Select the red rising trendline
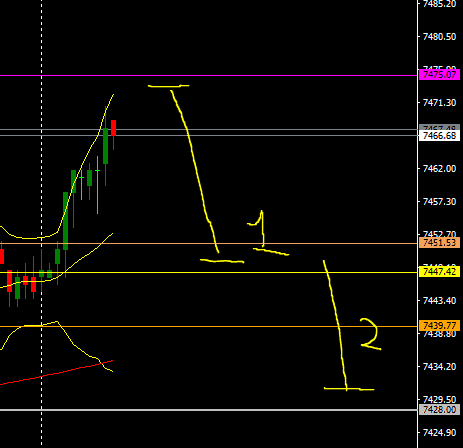Image resolution: width=463 pixels, height=448 pixels. (57, 373)
